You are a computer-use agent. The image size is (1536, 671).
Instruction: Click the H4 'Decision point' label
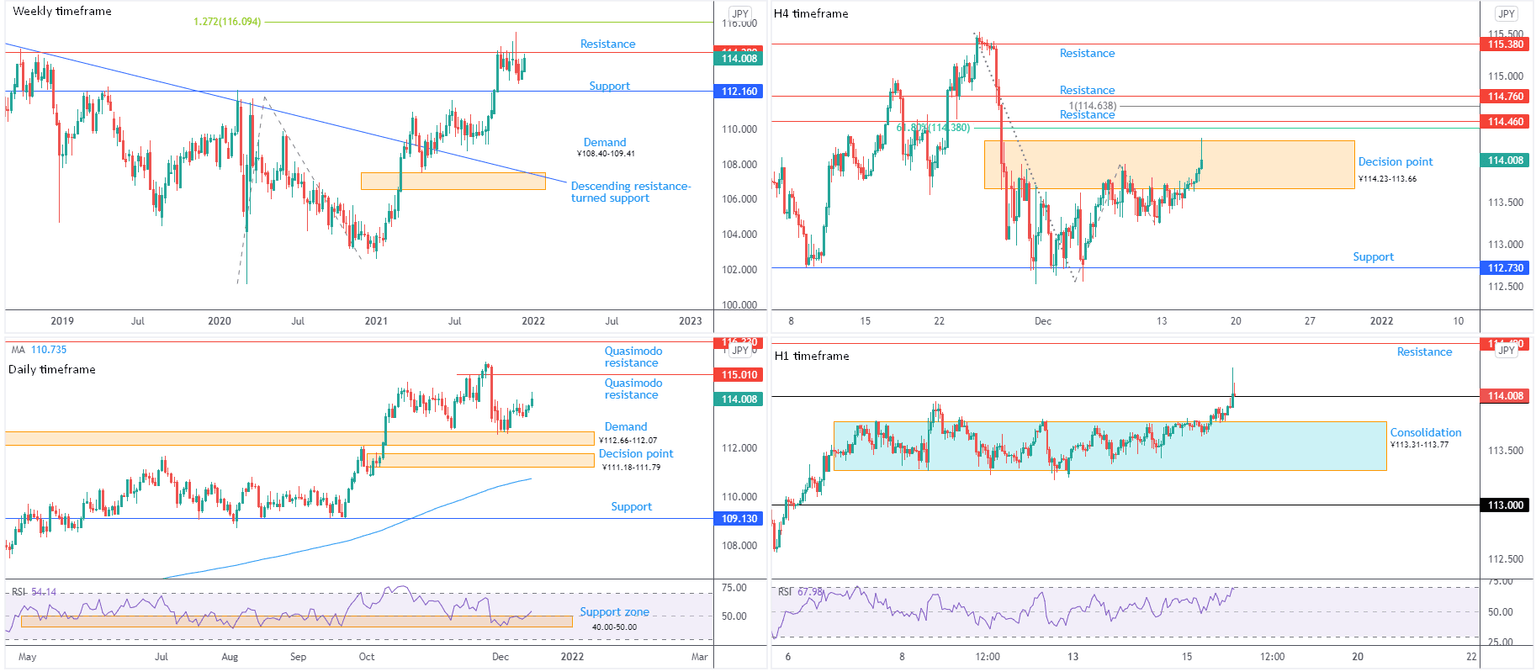coord(1395,162)
